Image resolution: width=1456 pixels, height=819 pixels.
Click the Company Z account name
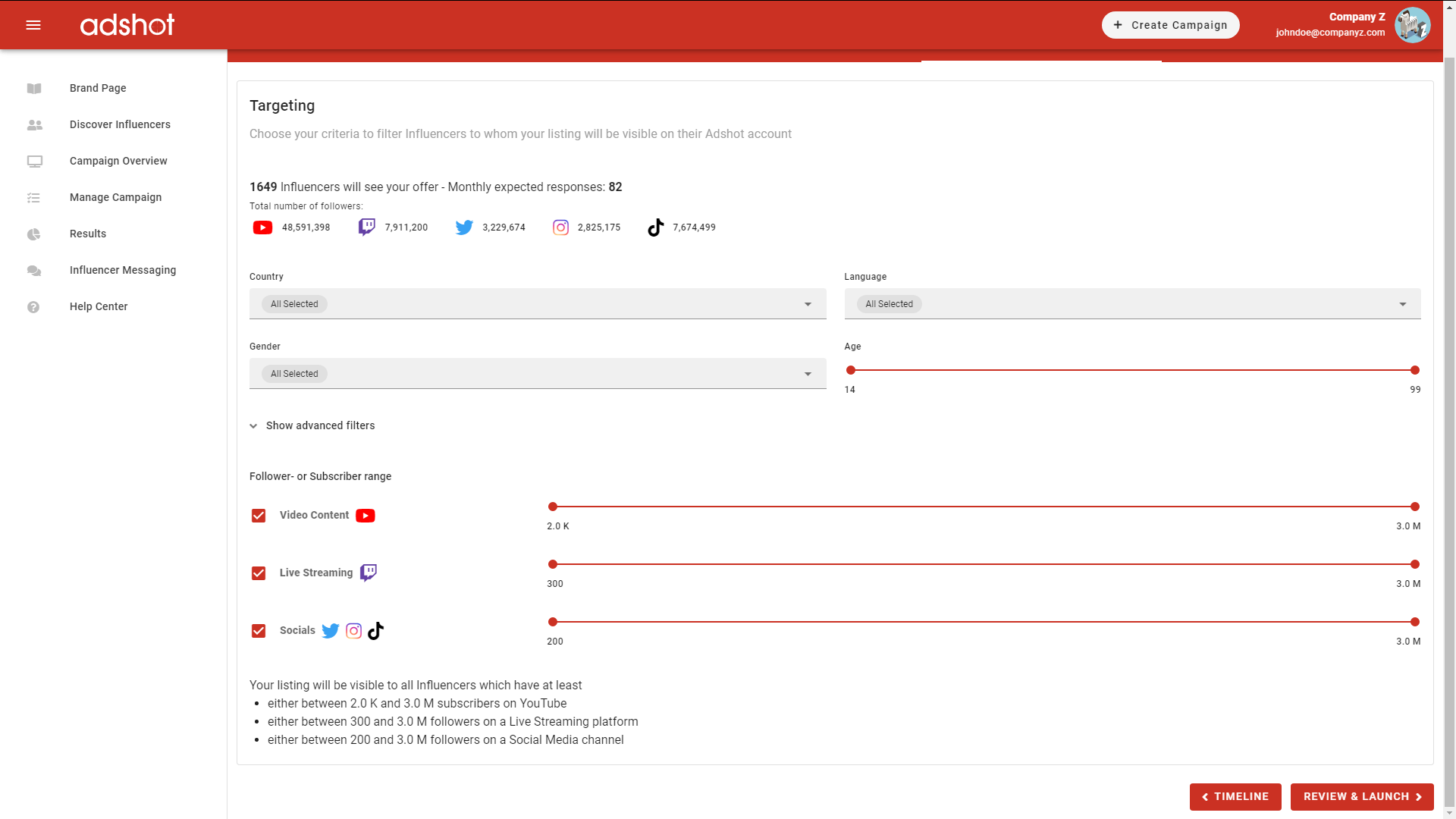[1357, 17]
